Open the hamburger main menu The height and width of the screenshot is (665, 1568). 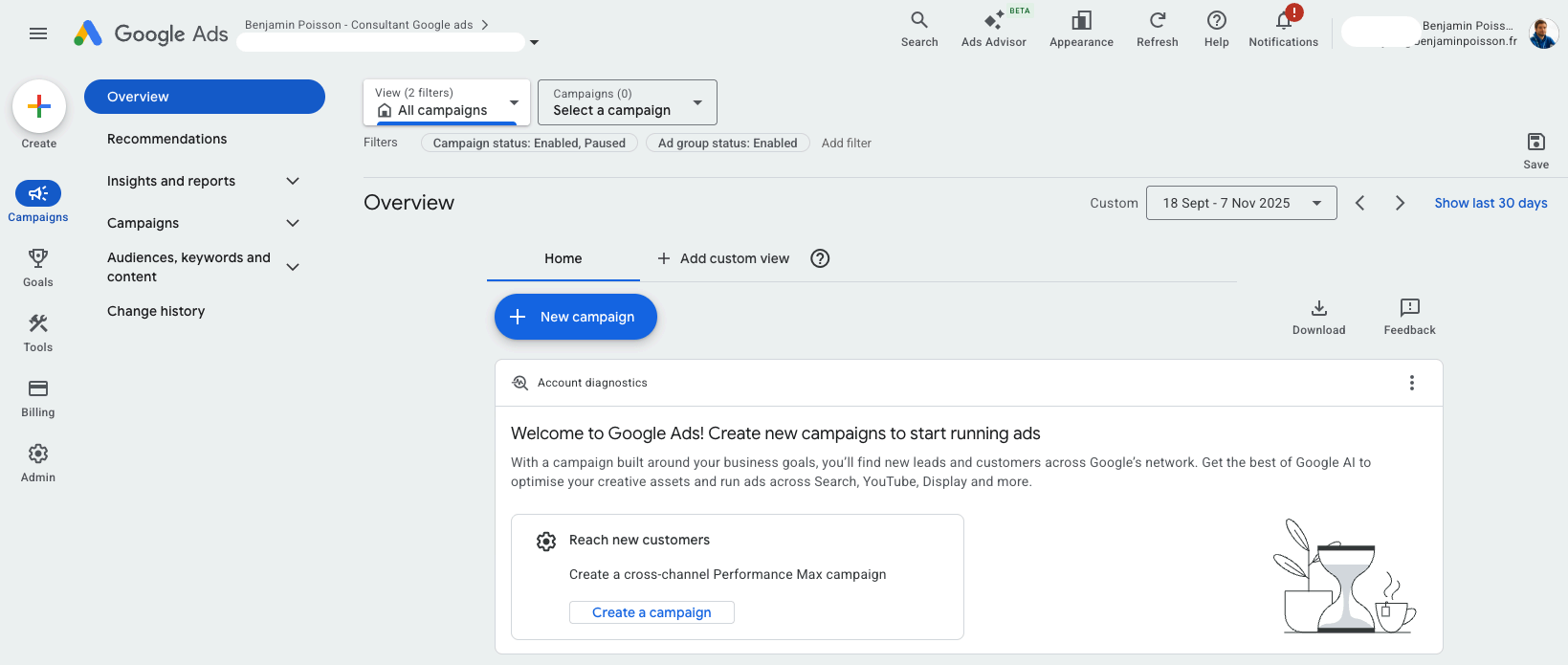pyautogui.click(x=38, y=33)
